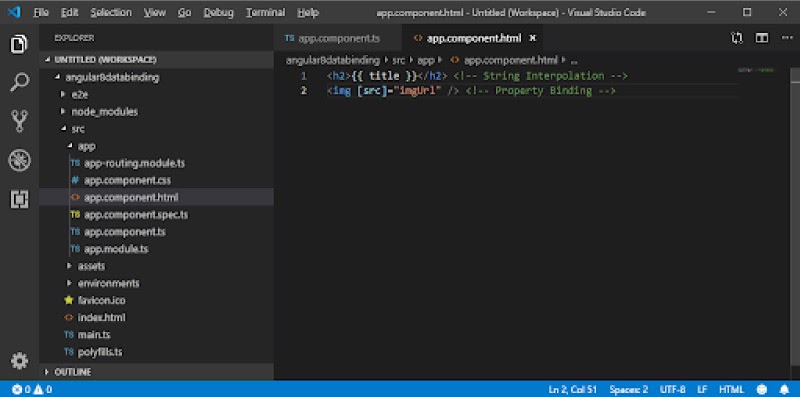The width and height of the screenshot is (800, 397).
Task: Click the errors count icon in status bar
Action: (x=17, y=390)
